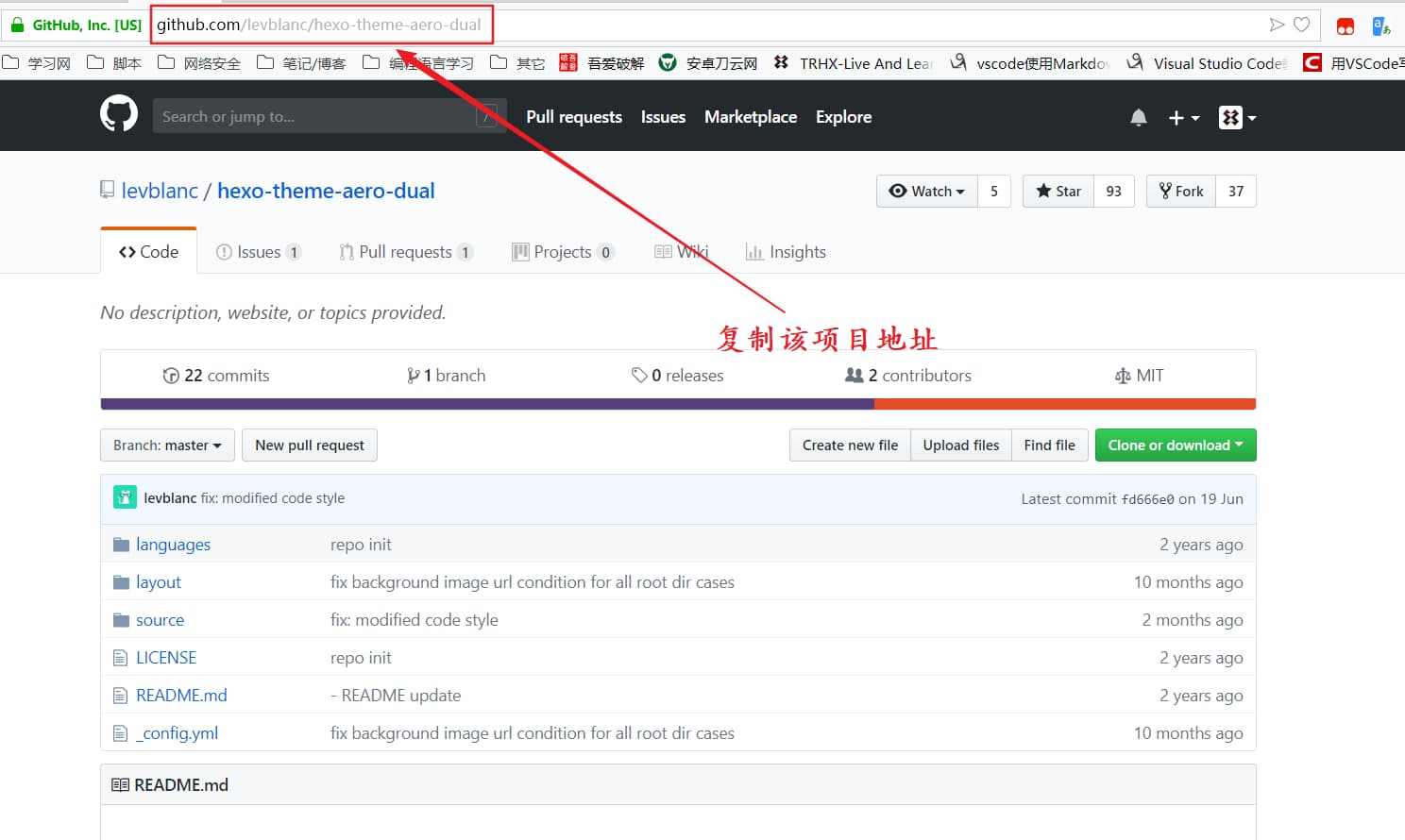Image resolution: width=1405 pixels, height=840 pixels.
Task: Click the browser address bar URL
Action: [x=319, y=25]
